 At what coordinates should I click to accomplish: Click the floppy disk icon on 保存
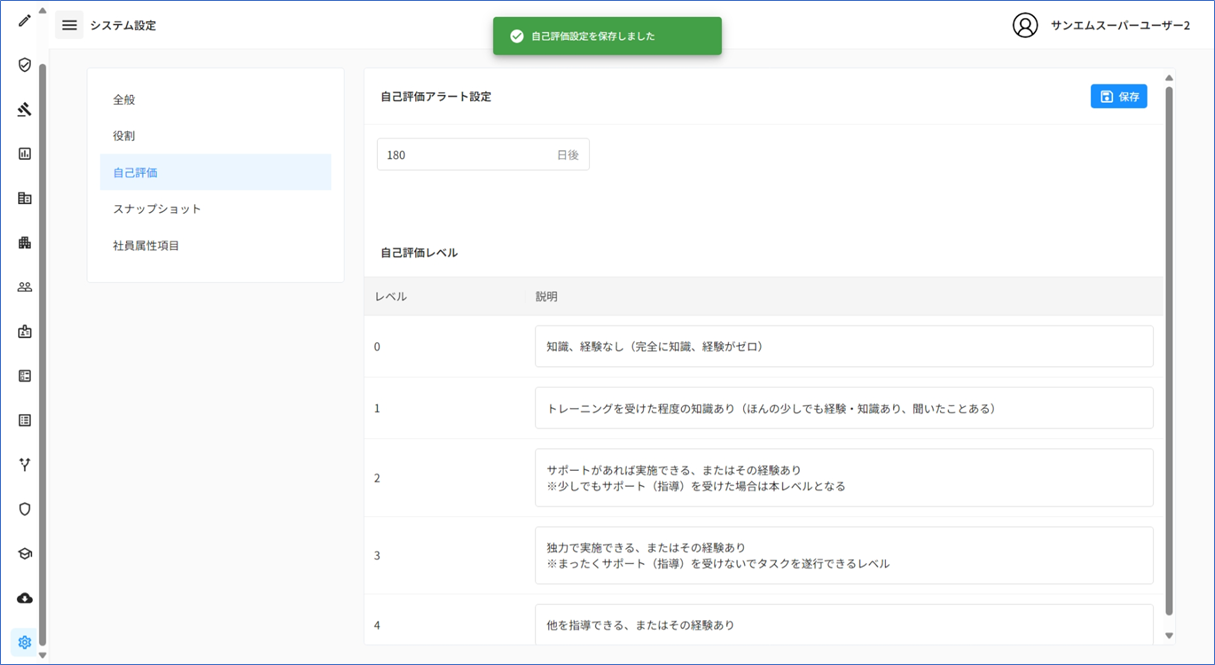(1106, 97)
